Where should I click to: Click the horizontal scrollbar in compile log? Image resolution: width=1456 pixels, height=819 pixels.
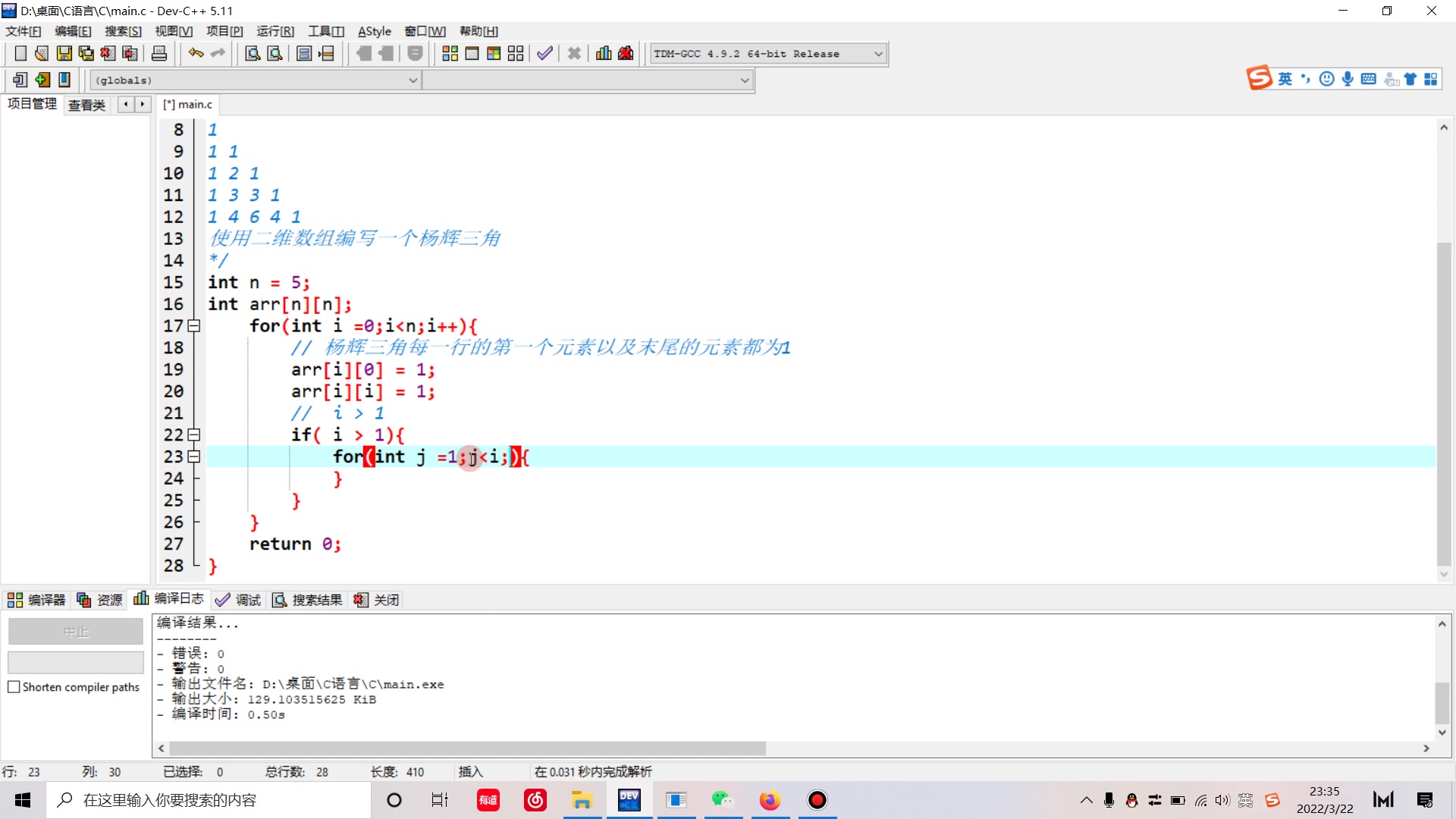pos(466,748)
